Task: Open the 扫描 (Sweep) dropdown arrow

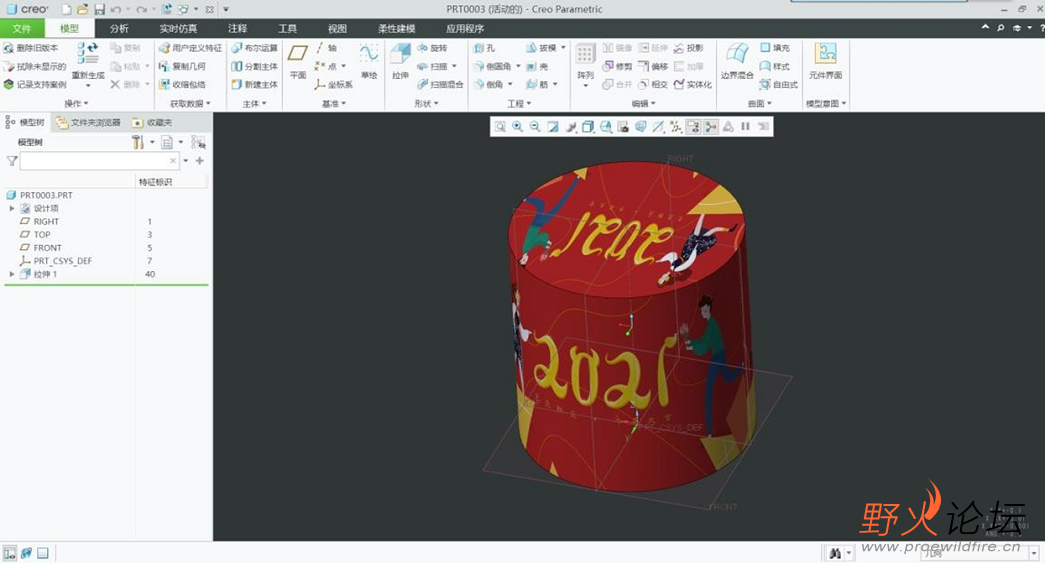Action: click(x=455, y=67)
